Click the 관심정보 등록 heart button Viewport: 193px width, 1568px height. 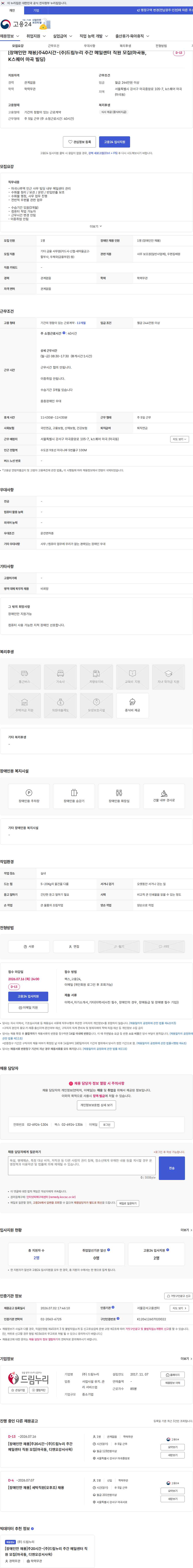point(79,142)
